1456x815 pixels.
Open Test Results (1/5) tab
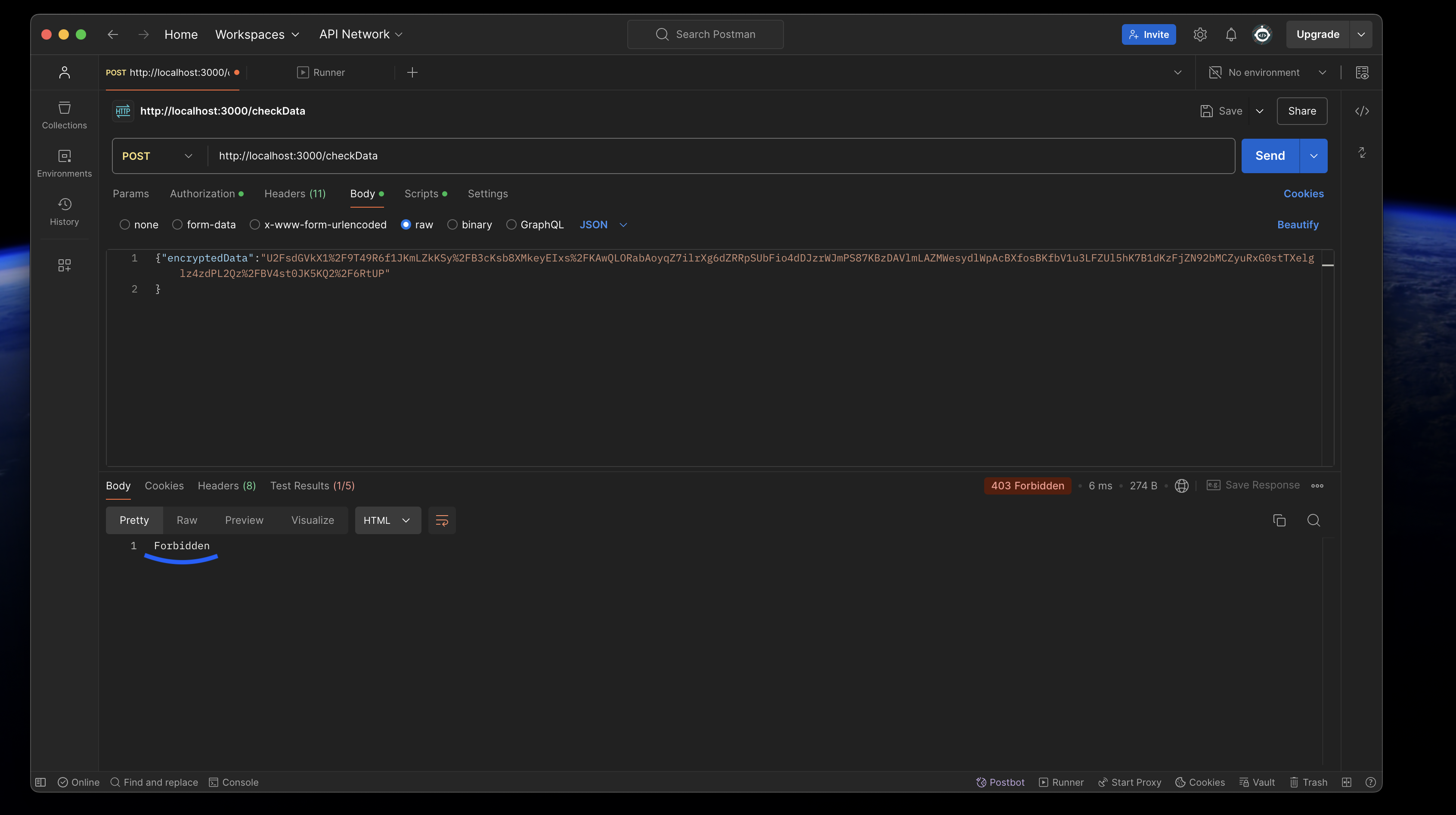point(313,486)
